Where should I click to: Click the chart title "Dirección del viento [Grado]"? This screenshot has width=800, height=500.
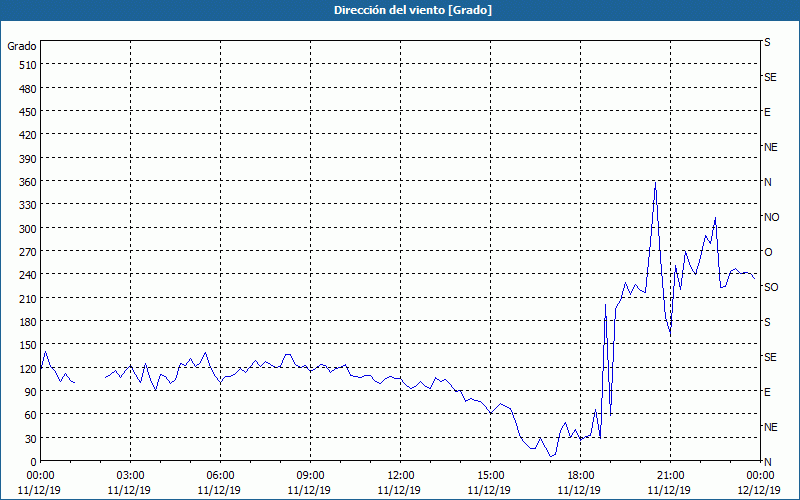413,10
